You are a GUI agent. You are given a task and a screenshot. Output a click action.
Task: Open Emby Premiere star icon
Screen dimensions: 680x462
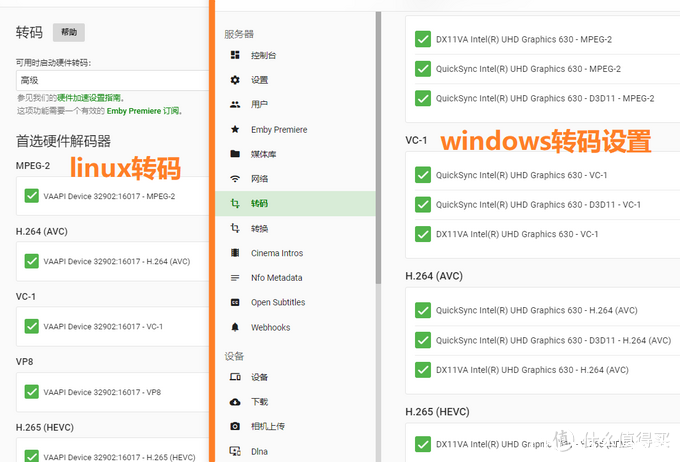pyautogui.click(x=235, y=129)
